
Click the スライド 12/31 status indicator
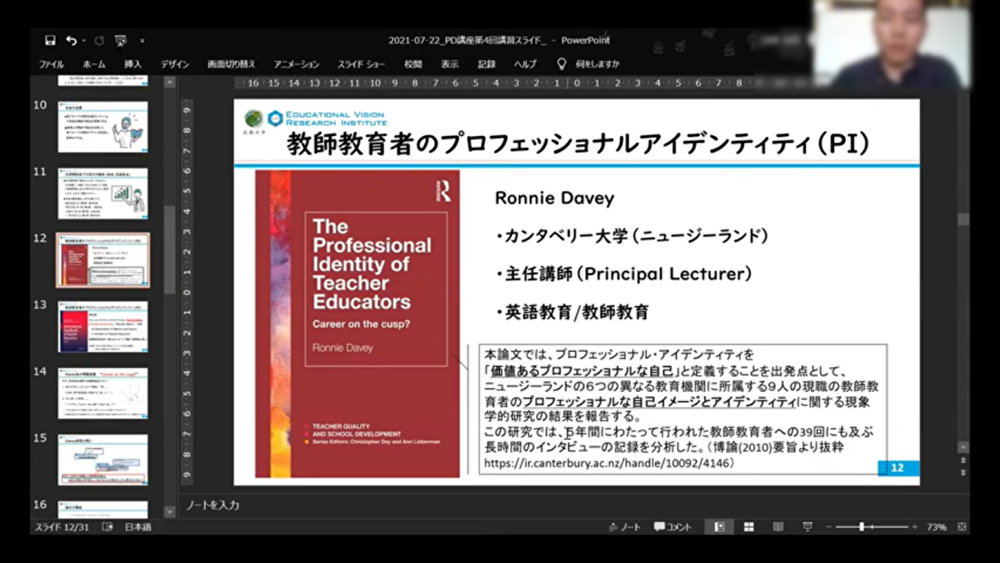coord(62,527)
